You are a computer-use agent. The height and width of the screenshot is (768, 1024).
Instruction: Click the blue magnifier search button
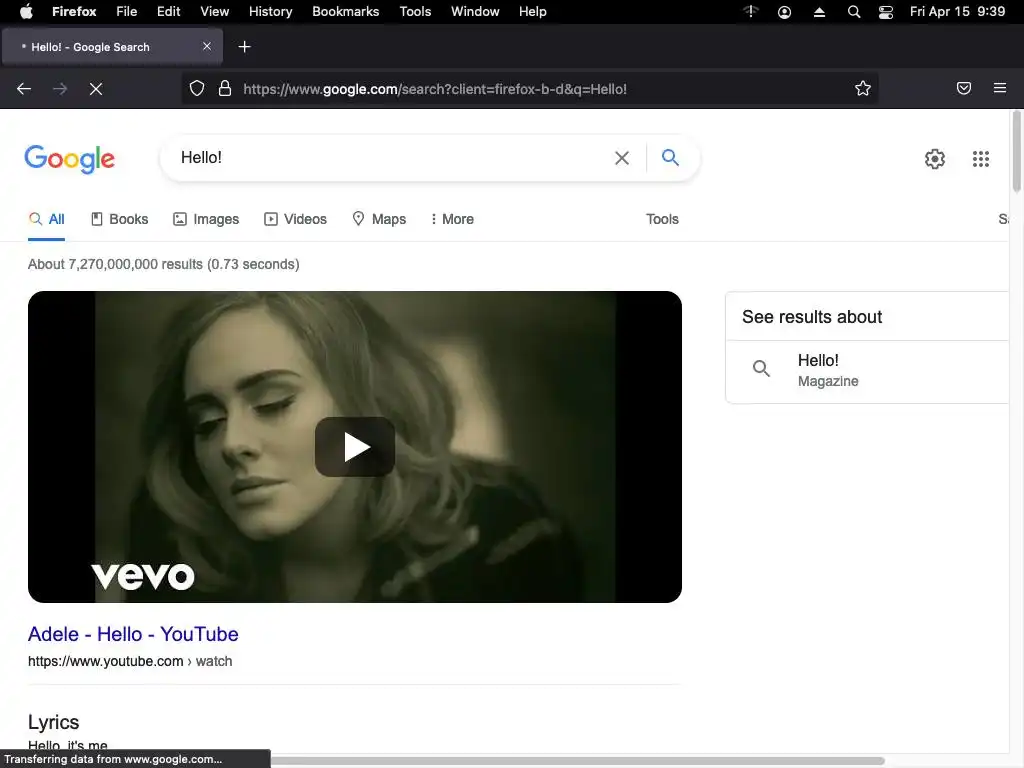670,157
